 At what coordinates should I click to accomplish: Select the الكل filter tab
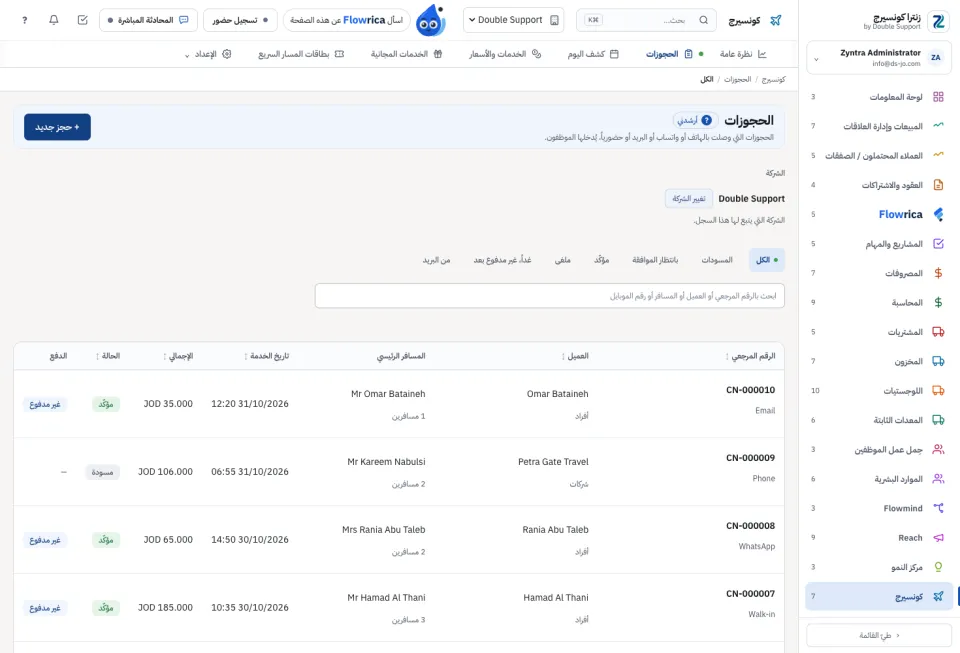[766, 260]
